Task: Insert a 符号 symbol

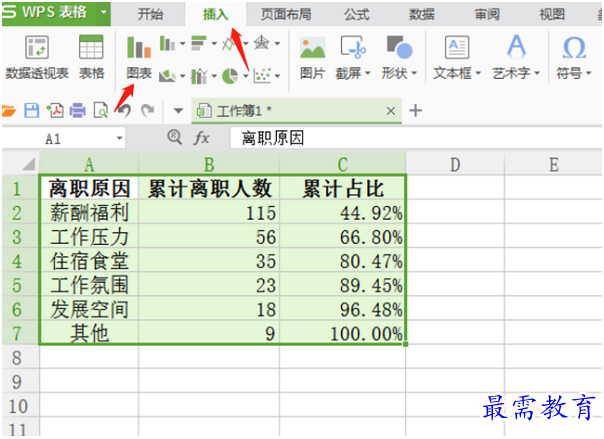Action: [574, 57]
